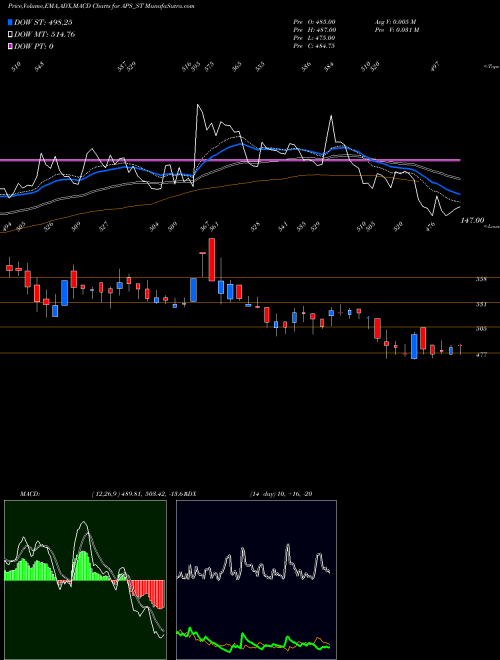Click the Avg V: 0.005 M value
Viewport: 500px width, 660px height.
(395, 22)
